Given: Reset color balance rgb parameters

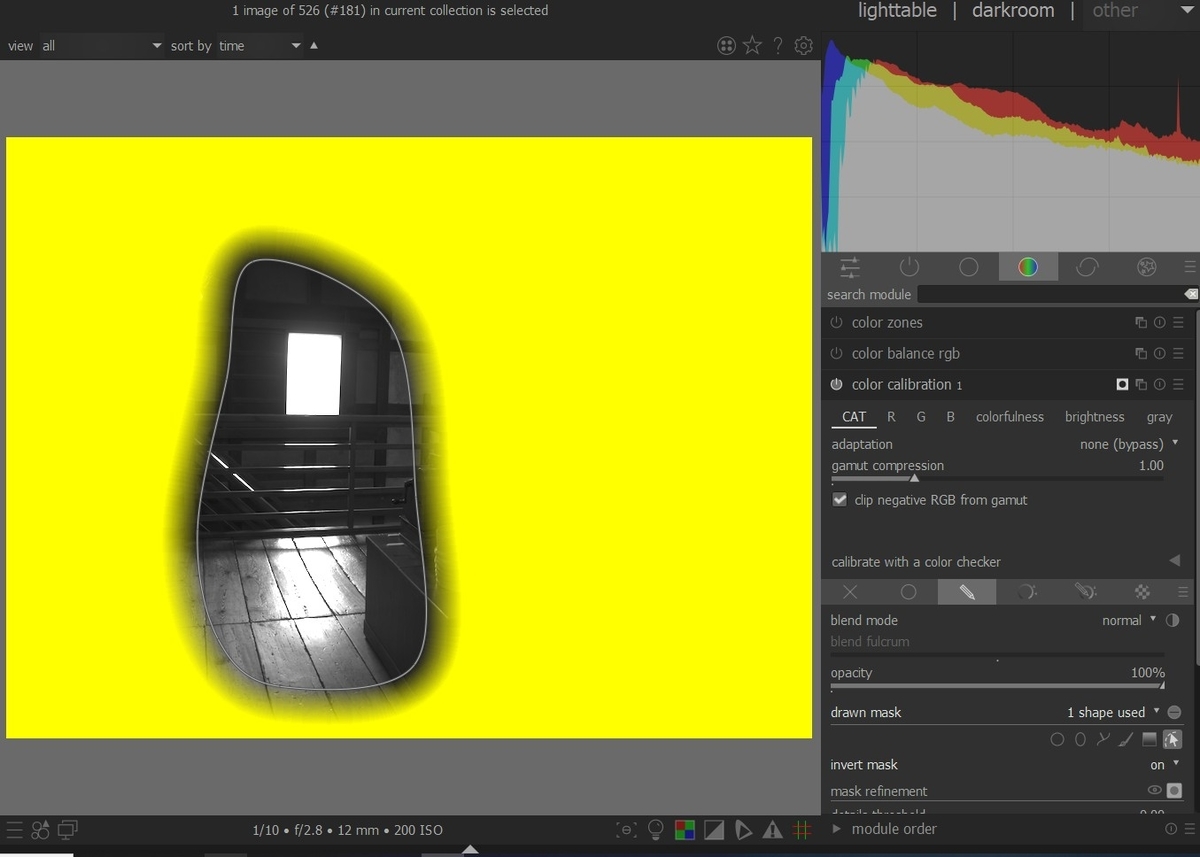Looking at the screenshot, I should 1160,354.
